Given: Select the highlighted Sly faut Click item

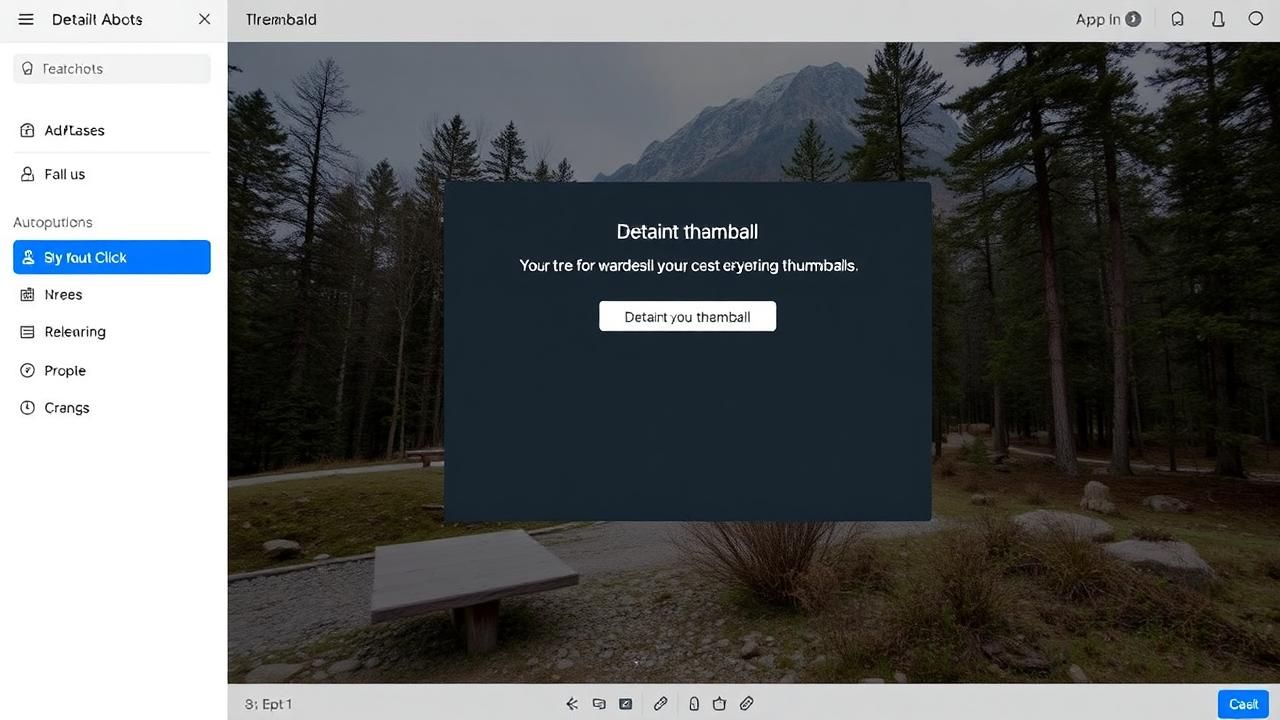Looking at the screenshot, I should pos(112,257).
